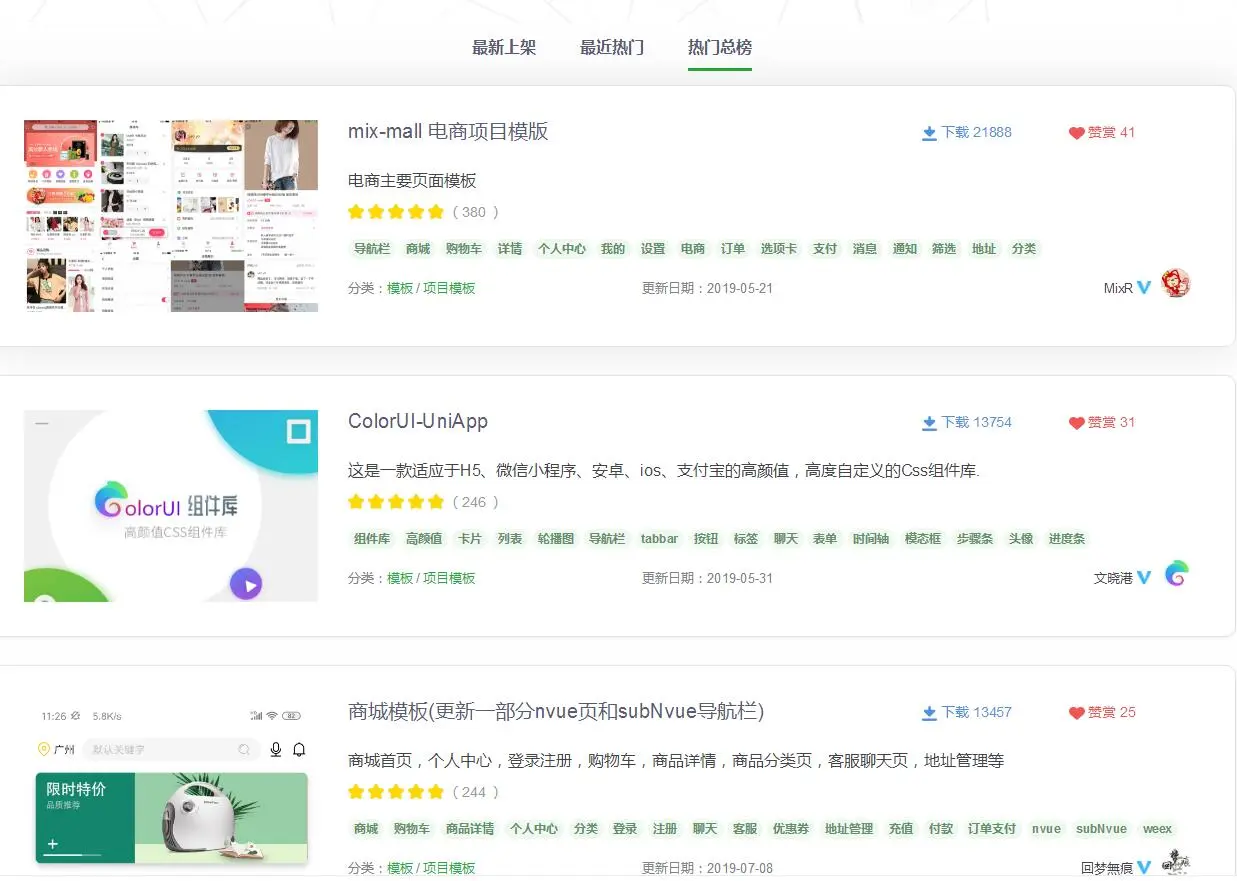Open ColorUI's 模板 / 项目模板 category link

[x=431, y=578]
